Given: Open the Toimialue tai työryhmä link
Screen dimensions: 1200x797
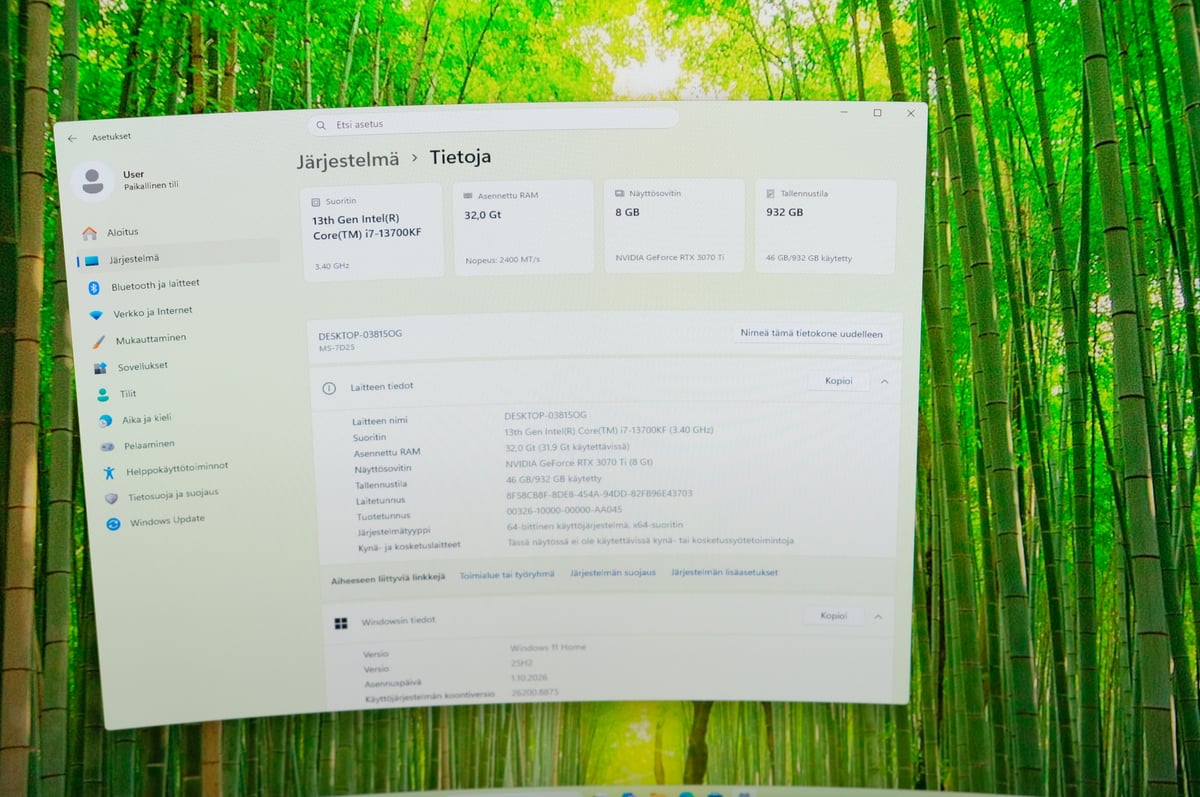Looking at the screenshot, I should click(x=506, y=575).
